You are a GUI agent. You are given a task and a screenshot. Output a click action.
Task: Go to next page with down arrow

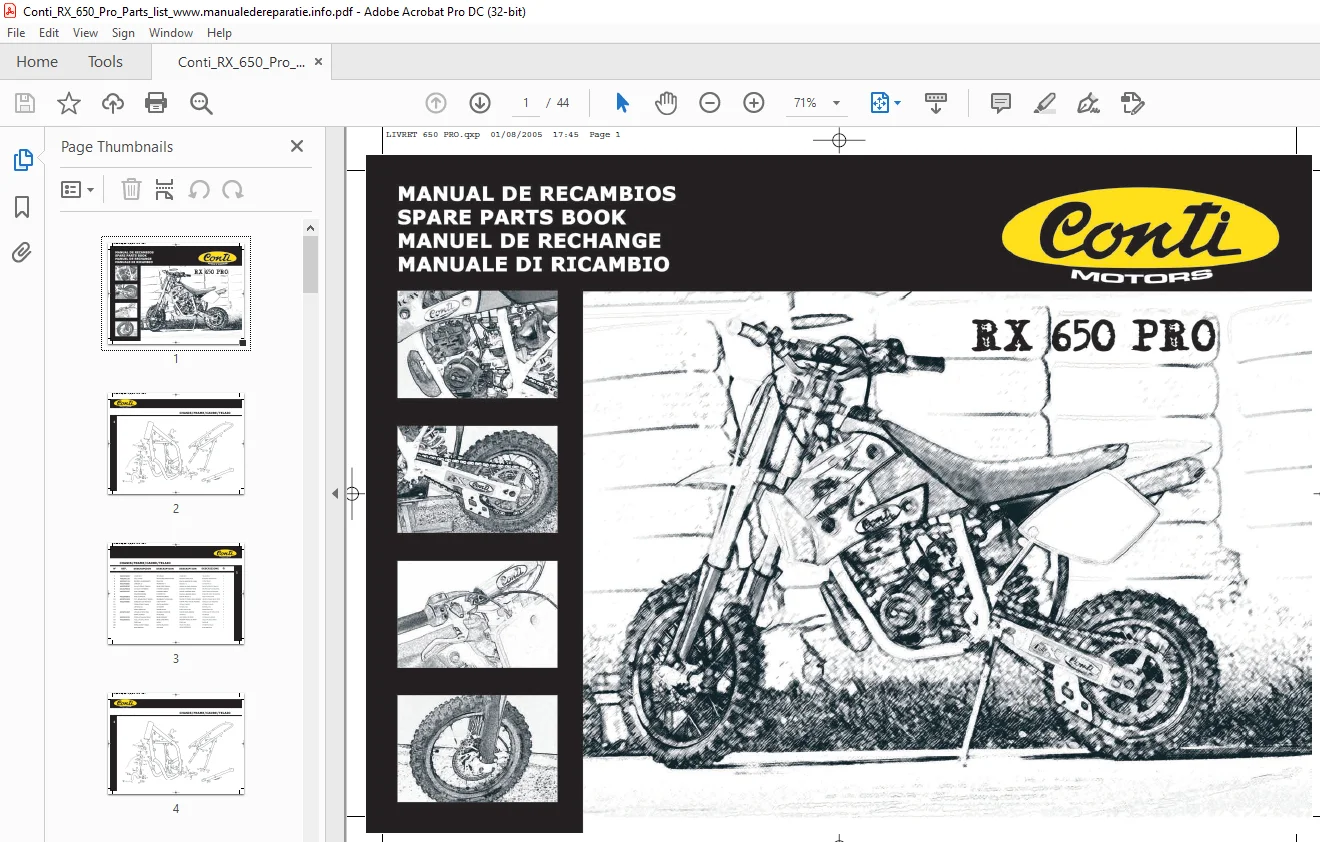point(480,103)
